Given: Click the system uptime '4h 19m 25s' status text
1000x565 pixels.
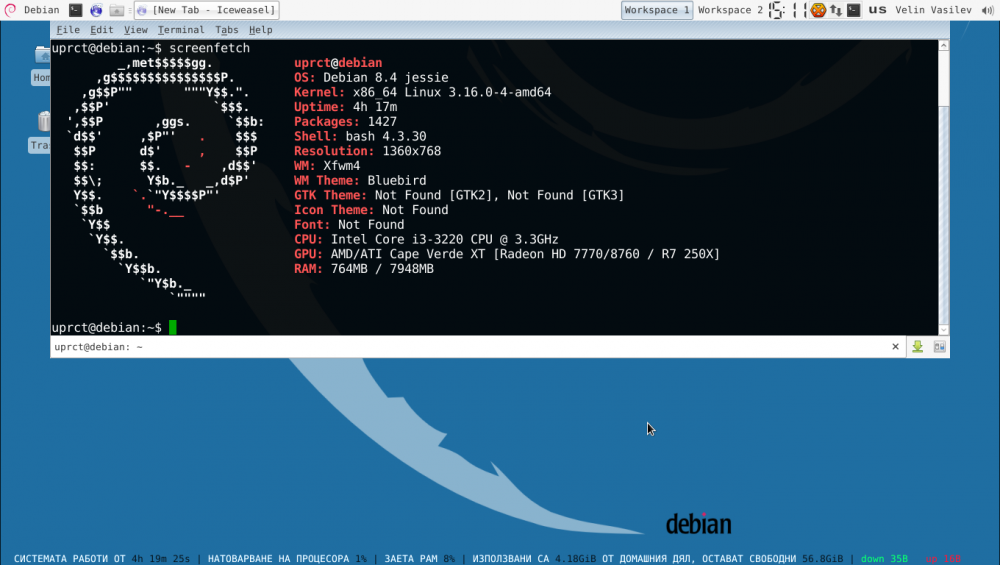Looking at the screenshot, I should [x=161, y=559].
